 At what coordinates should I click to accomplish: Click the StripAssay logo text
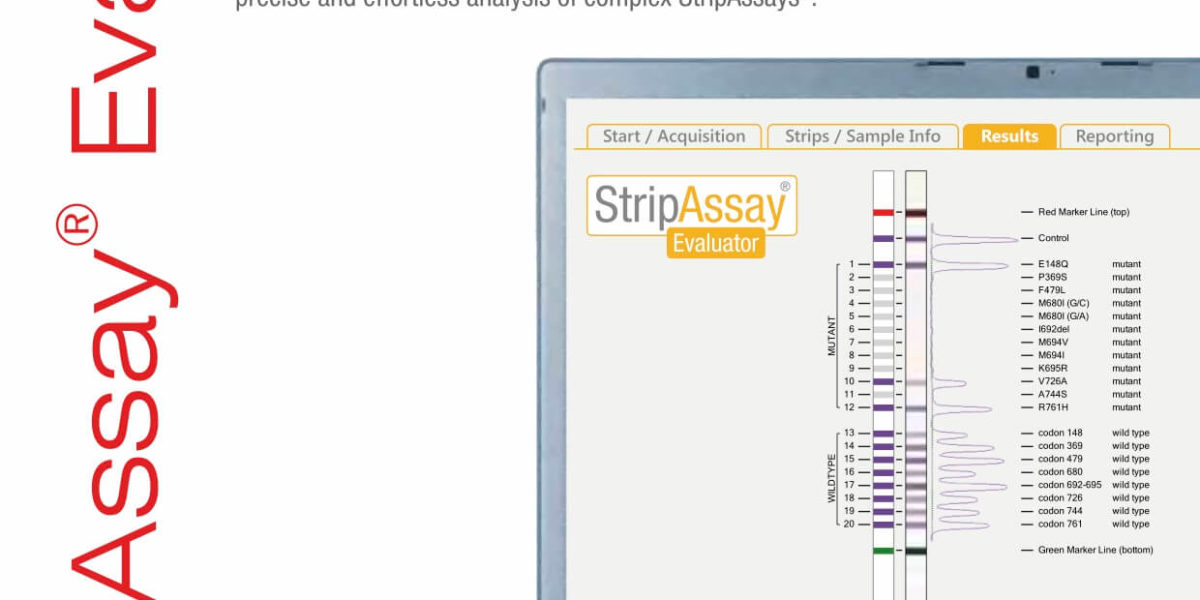(690, 204)
